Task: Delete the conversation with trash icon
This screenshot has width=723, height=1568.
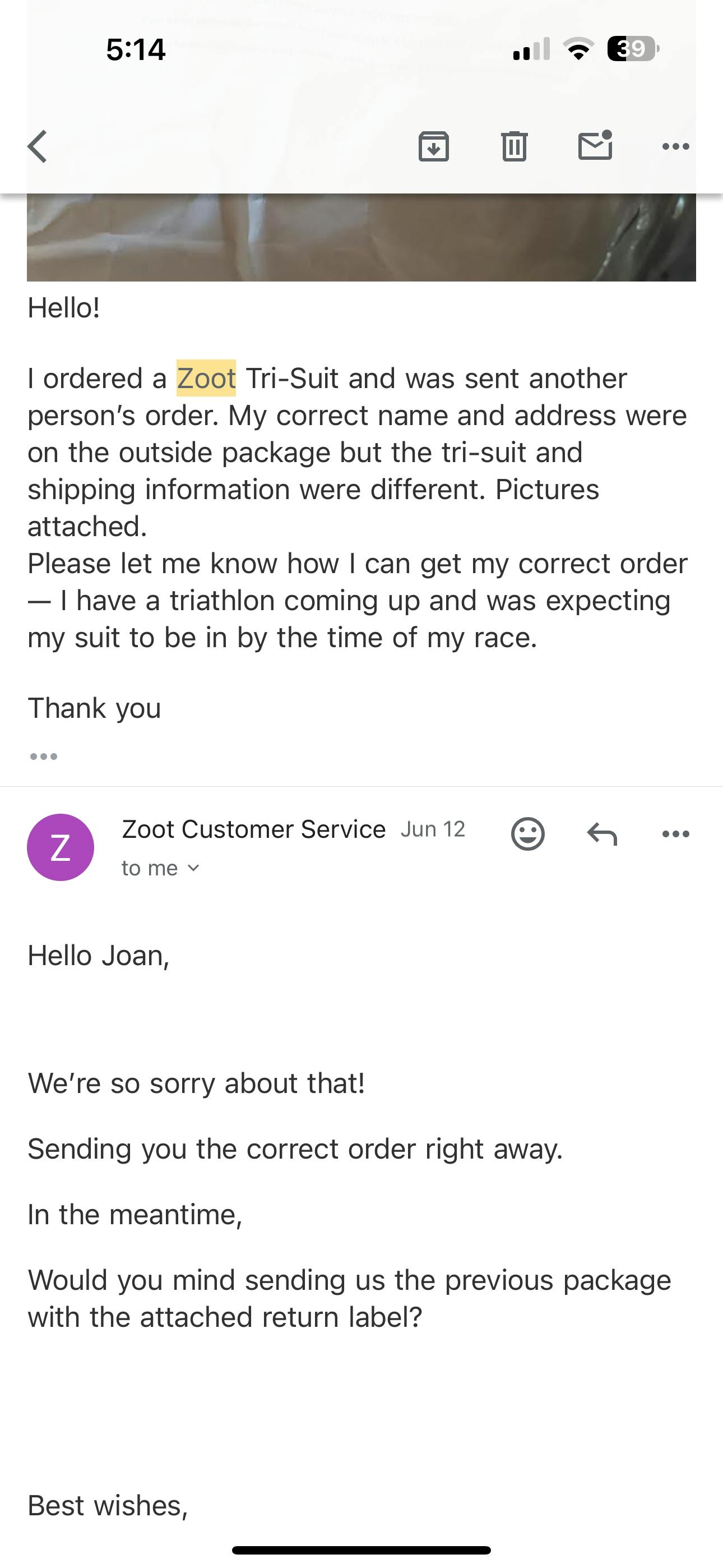Action: (515, 147)
